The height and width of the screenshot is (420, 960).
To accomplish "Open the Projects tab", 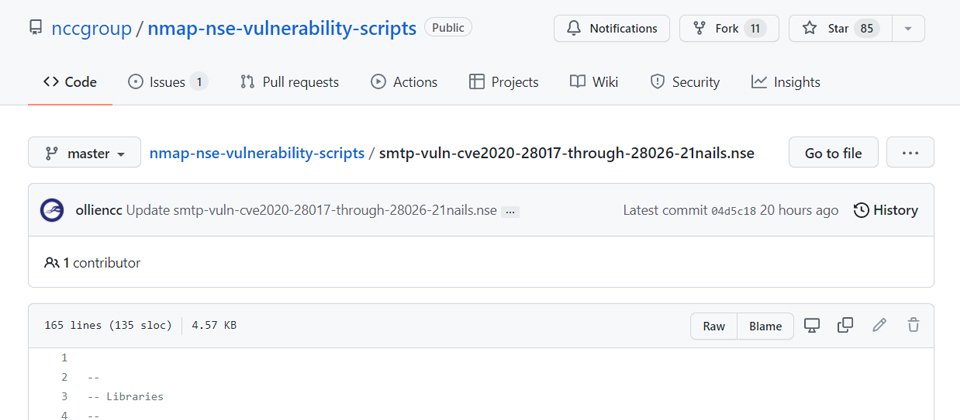I will point(503,82).
